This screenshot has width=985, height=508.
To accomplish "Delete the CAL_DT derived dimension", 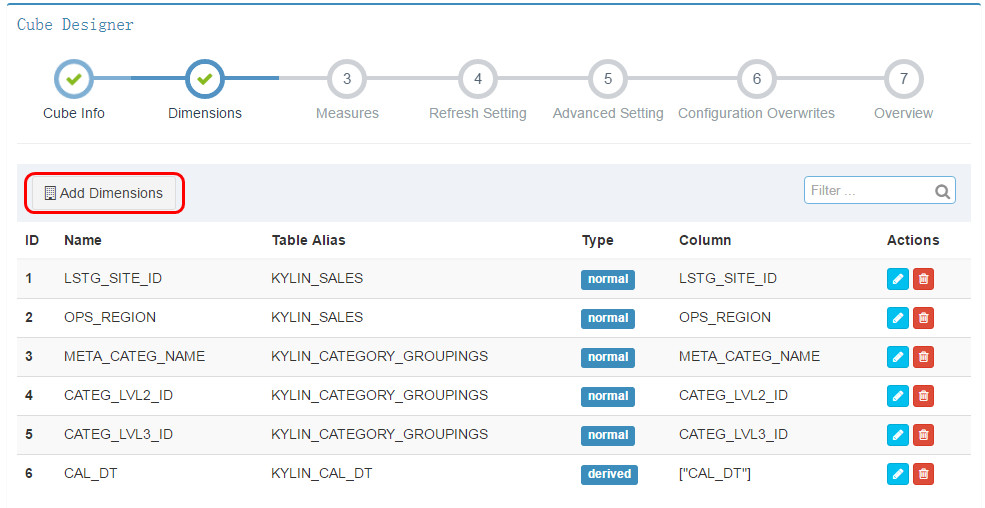I will click(x=923, y=473).
